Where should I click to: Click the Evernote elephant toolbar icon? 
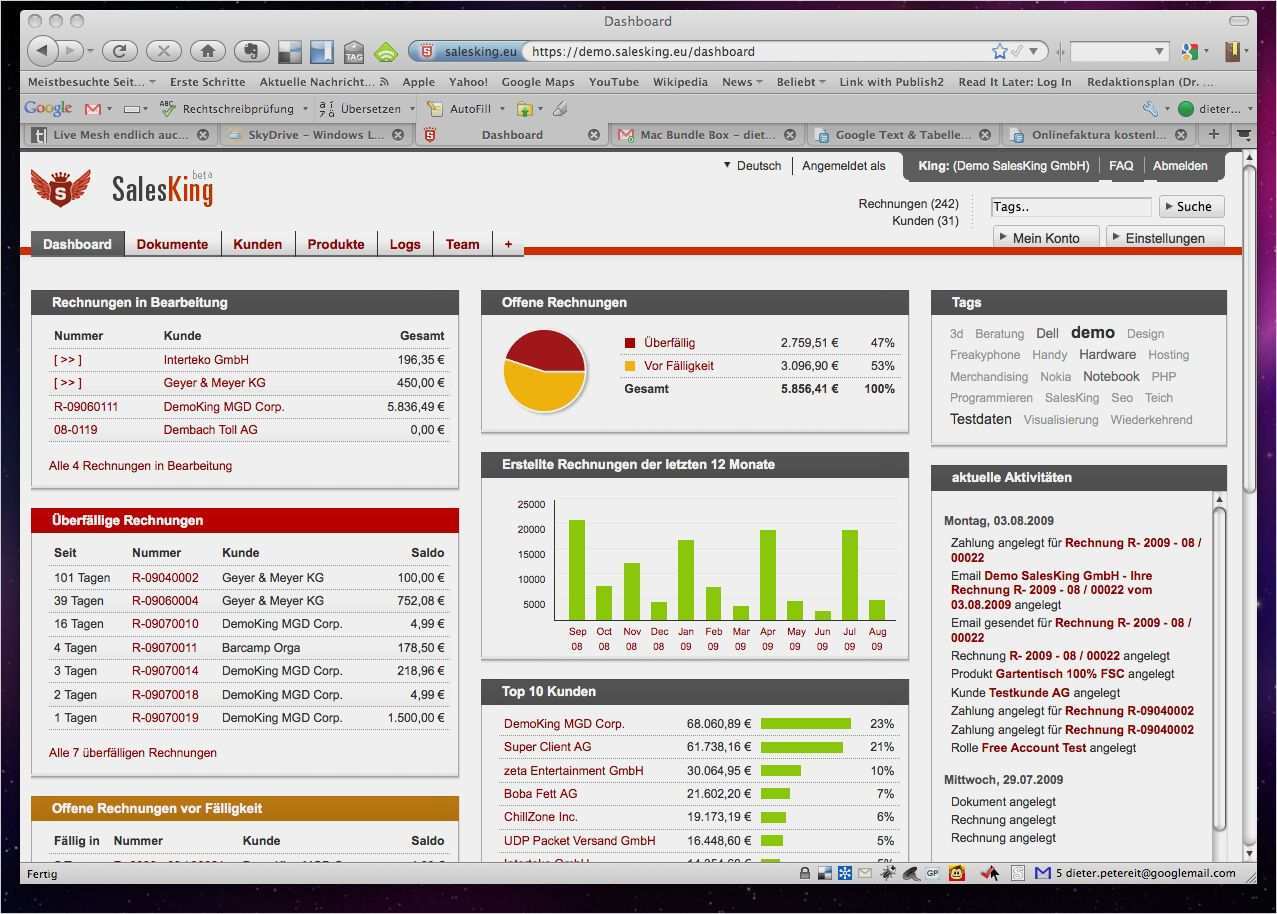251,51
